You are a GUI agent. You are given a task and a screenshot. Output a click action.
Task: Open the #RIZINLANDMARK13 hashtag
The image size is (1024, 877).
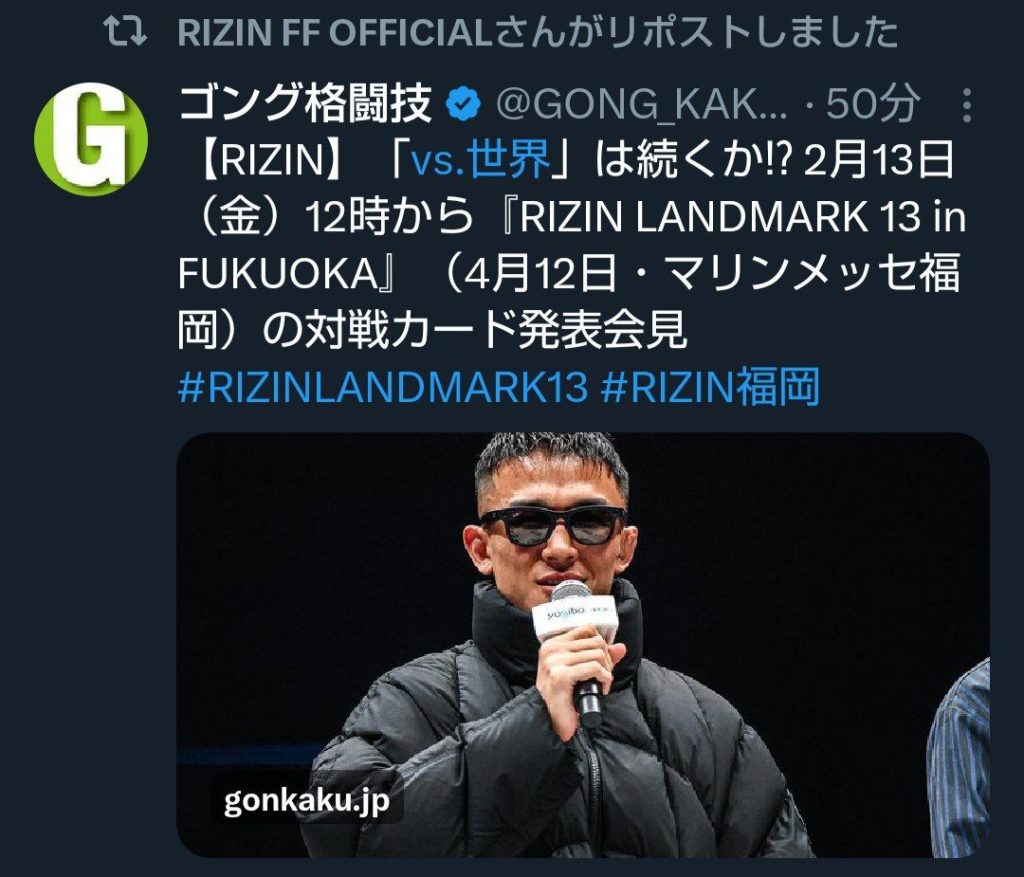[383, 387]
